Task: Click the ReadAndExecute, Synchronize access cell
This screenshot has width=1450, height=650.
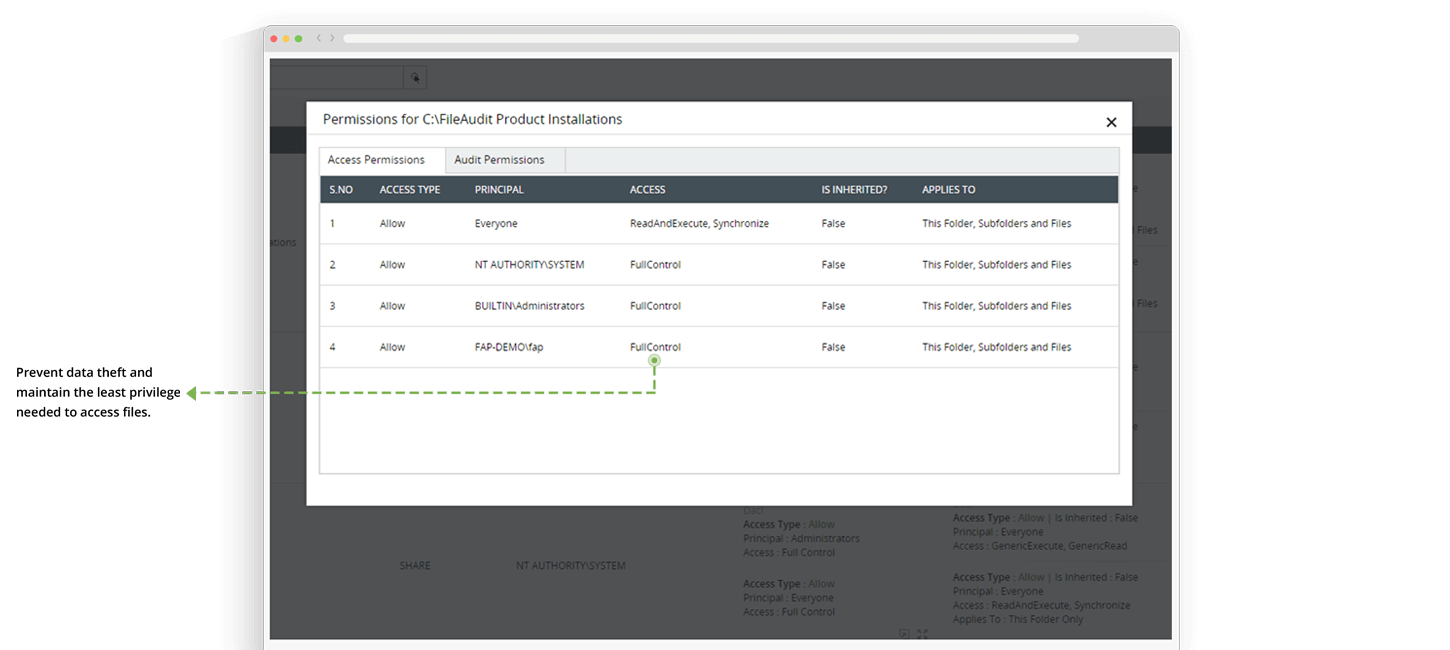Action: 699,224
